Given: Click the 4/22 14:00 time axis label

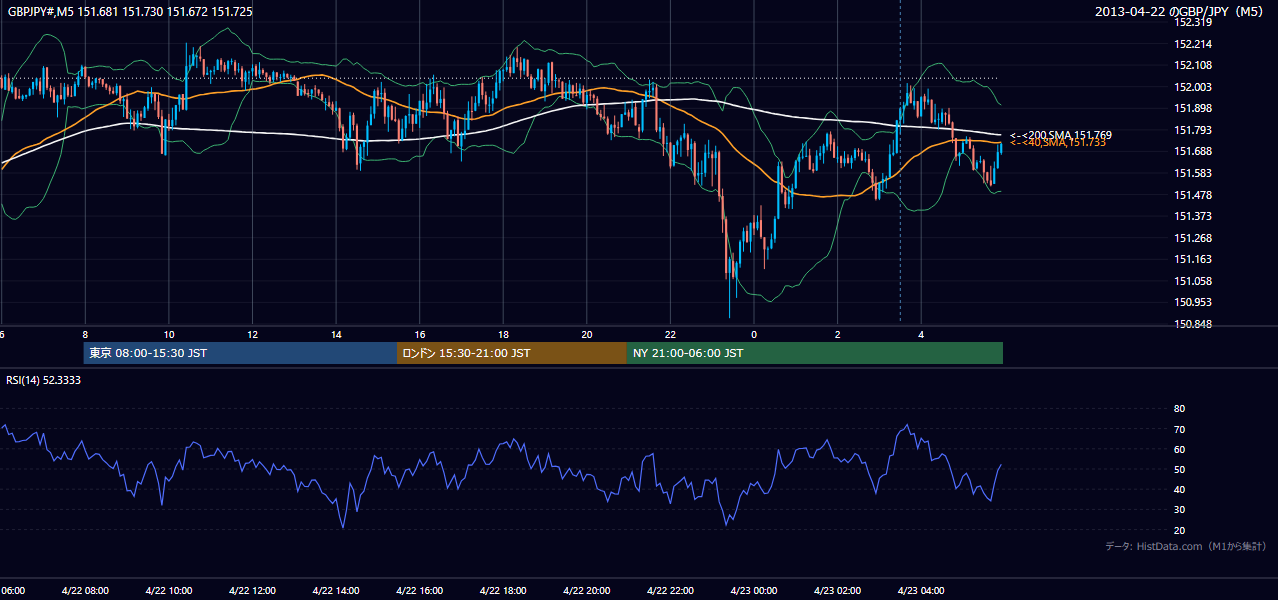Looking at the screenshot, I should [336, 591].
